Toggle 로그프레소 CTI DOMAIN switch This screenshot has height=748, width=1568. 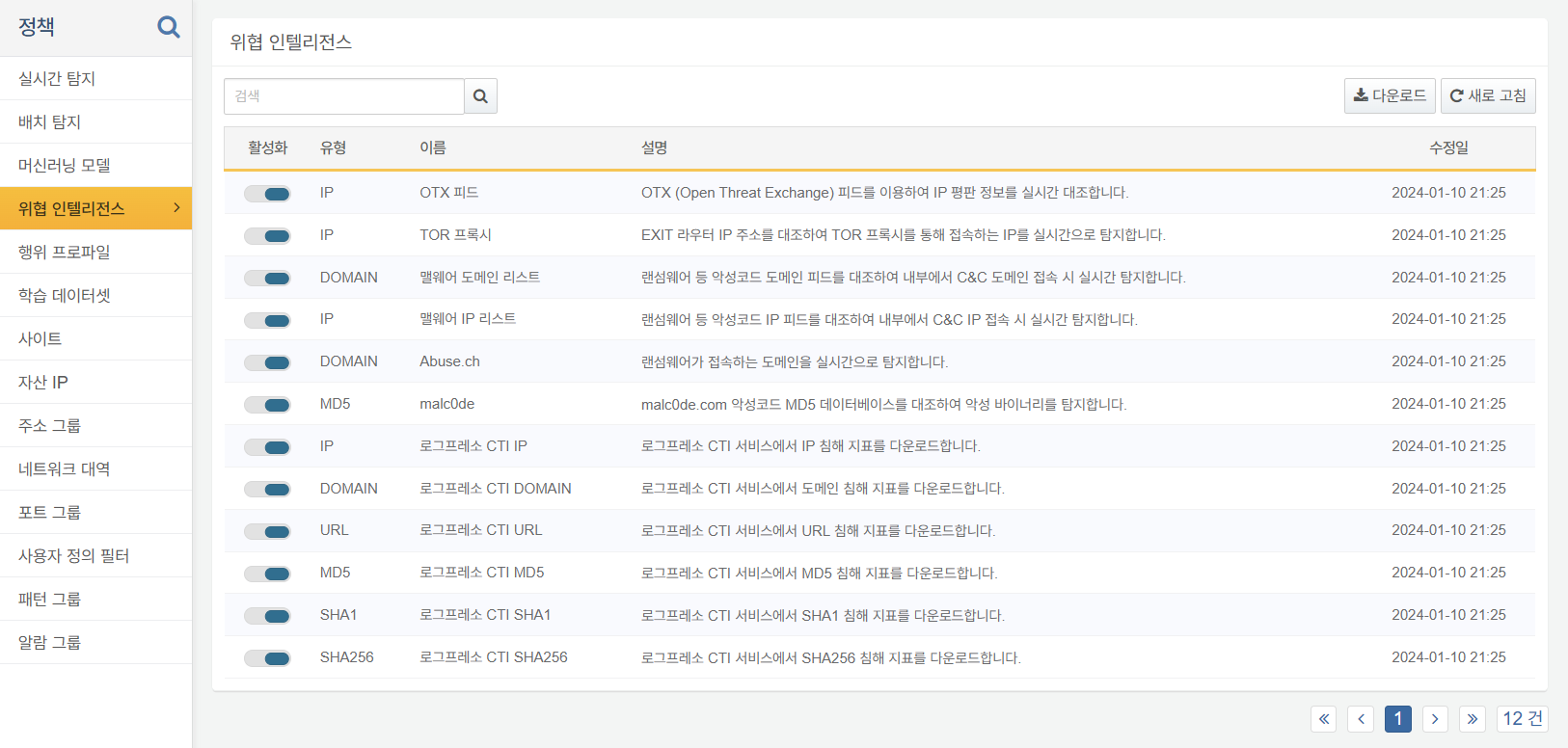click(267, 490)
